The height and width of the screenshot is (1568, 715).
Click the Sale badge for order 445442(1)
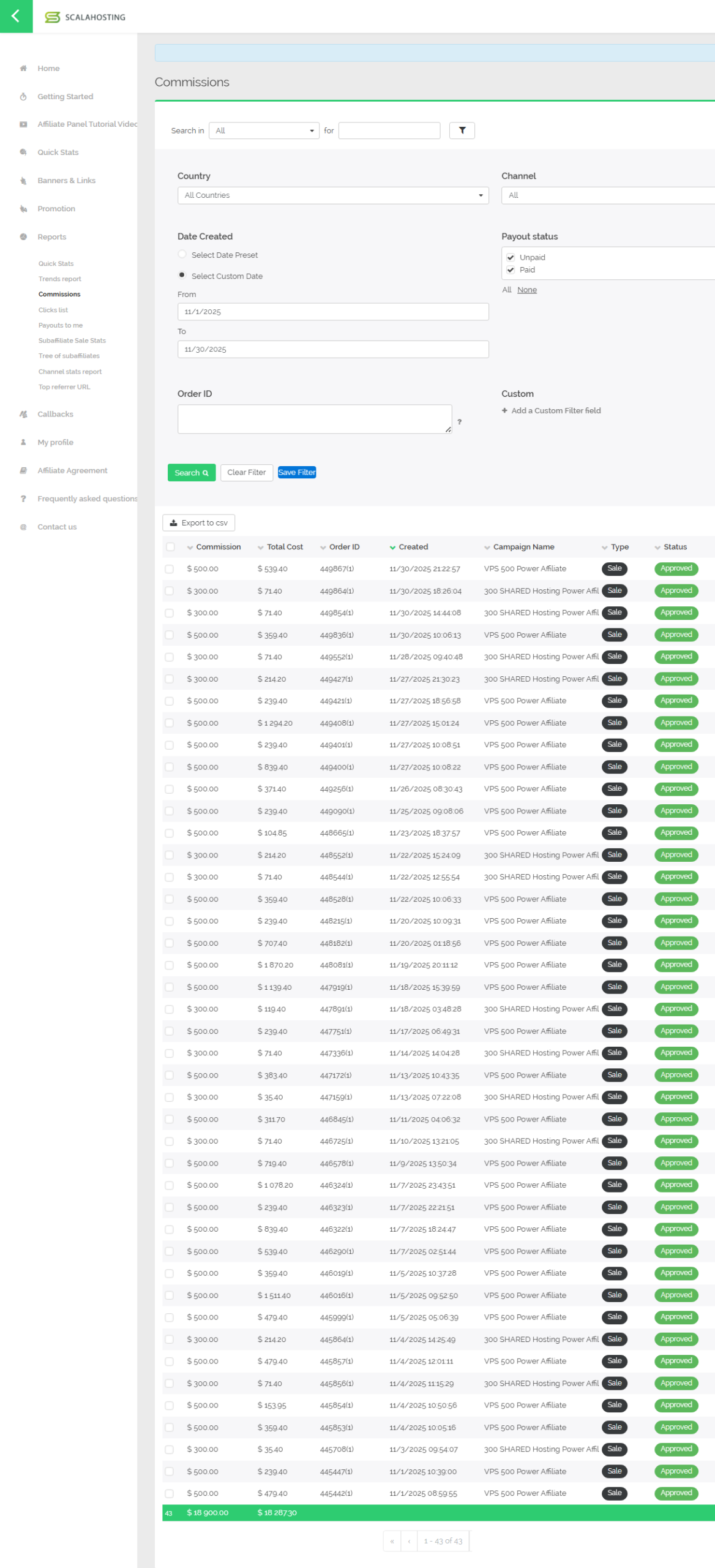tap(615, 1494)
